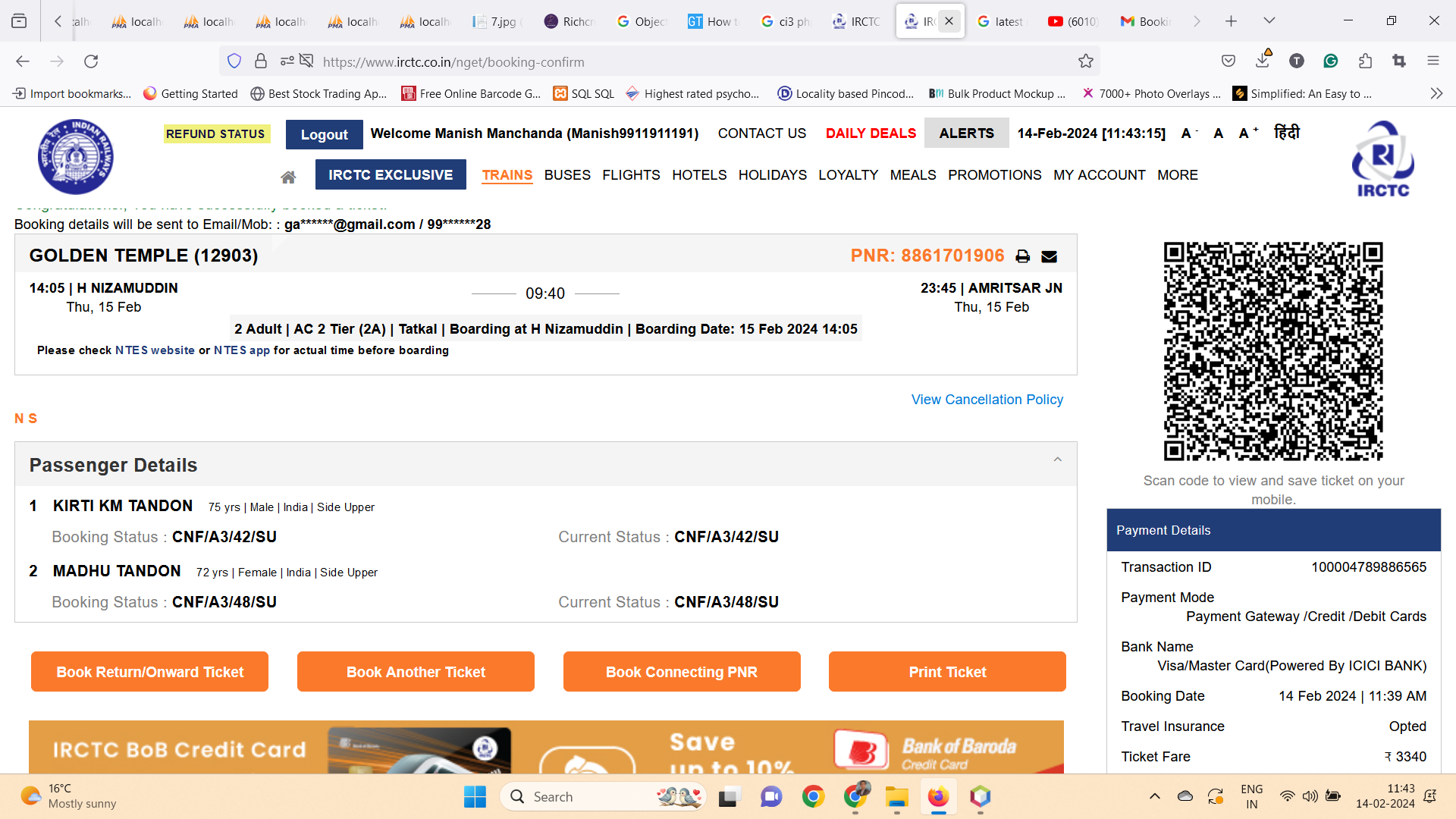Decrease font size with A- control
Viewport: 1456px width, 819px height.
pyautogui.click(x=1188, y=133)
